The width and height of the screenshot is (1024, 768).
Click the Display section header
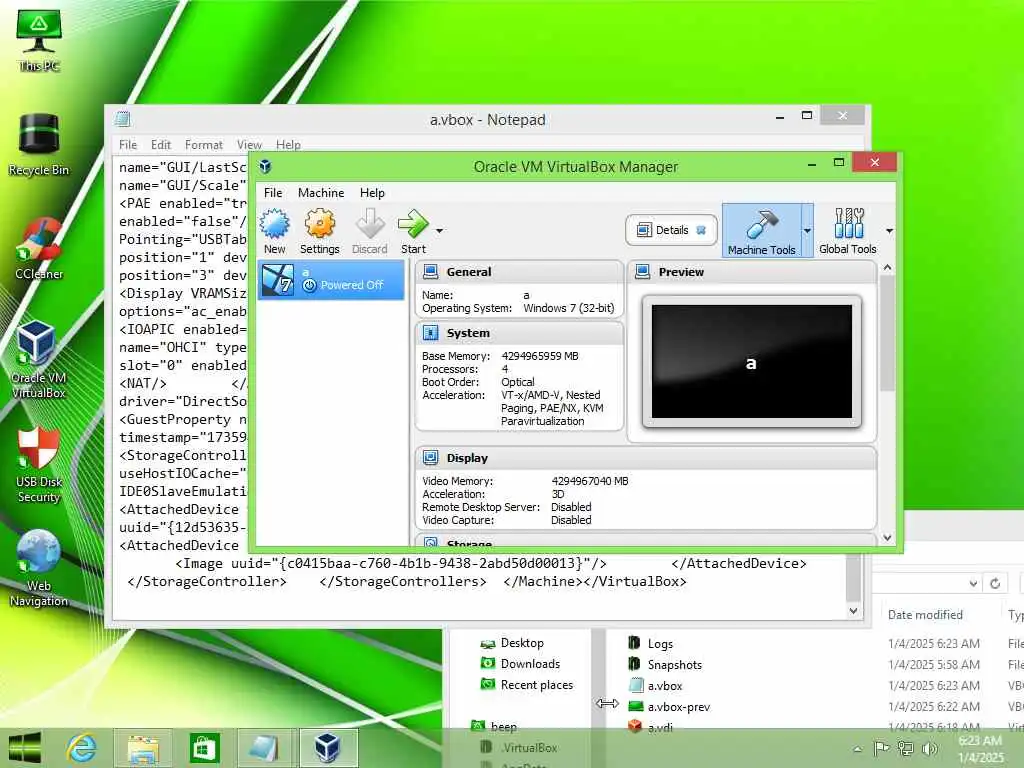pyautogui.click(x=645, y=458)
